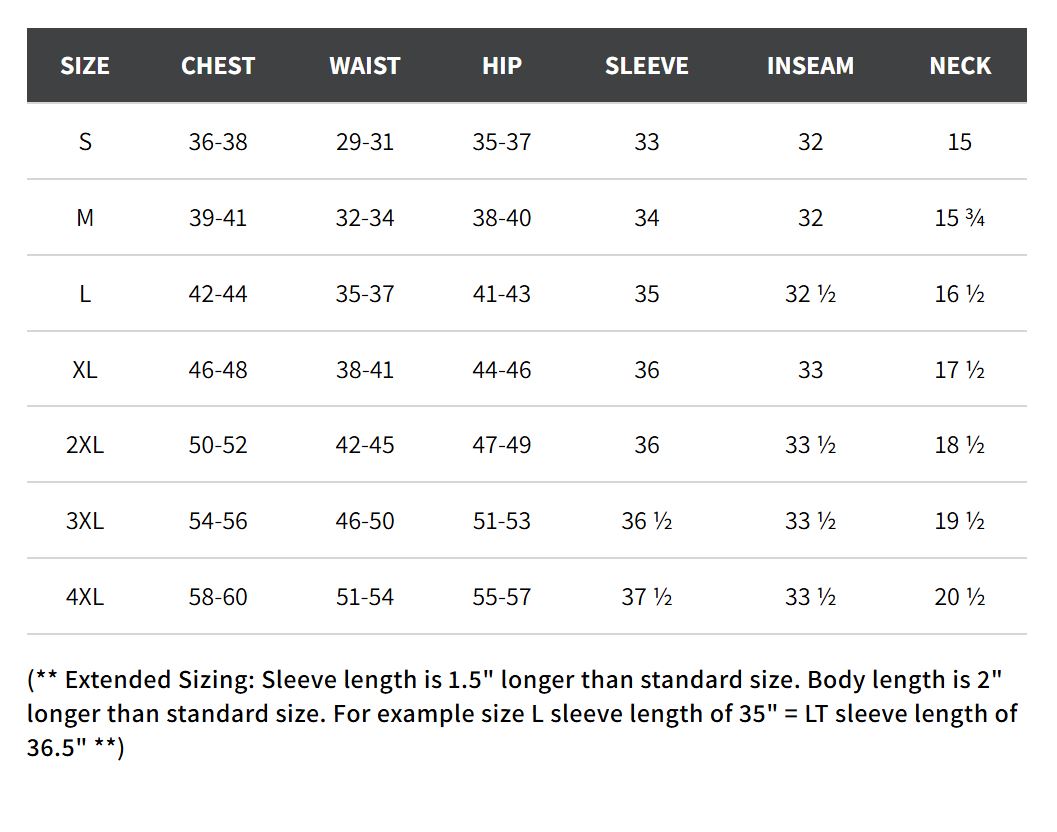Click the neck measurement 15 ¾

(x=960, y=218)
